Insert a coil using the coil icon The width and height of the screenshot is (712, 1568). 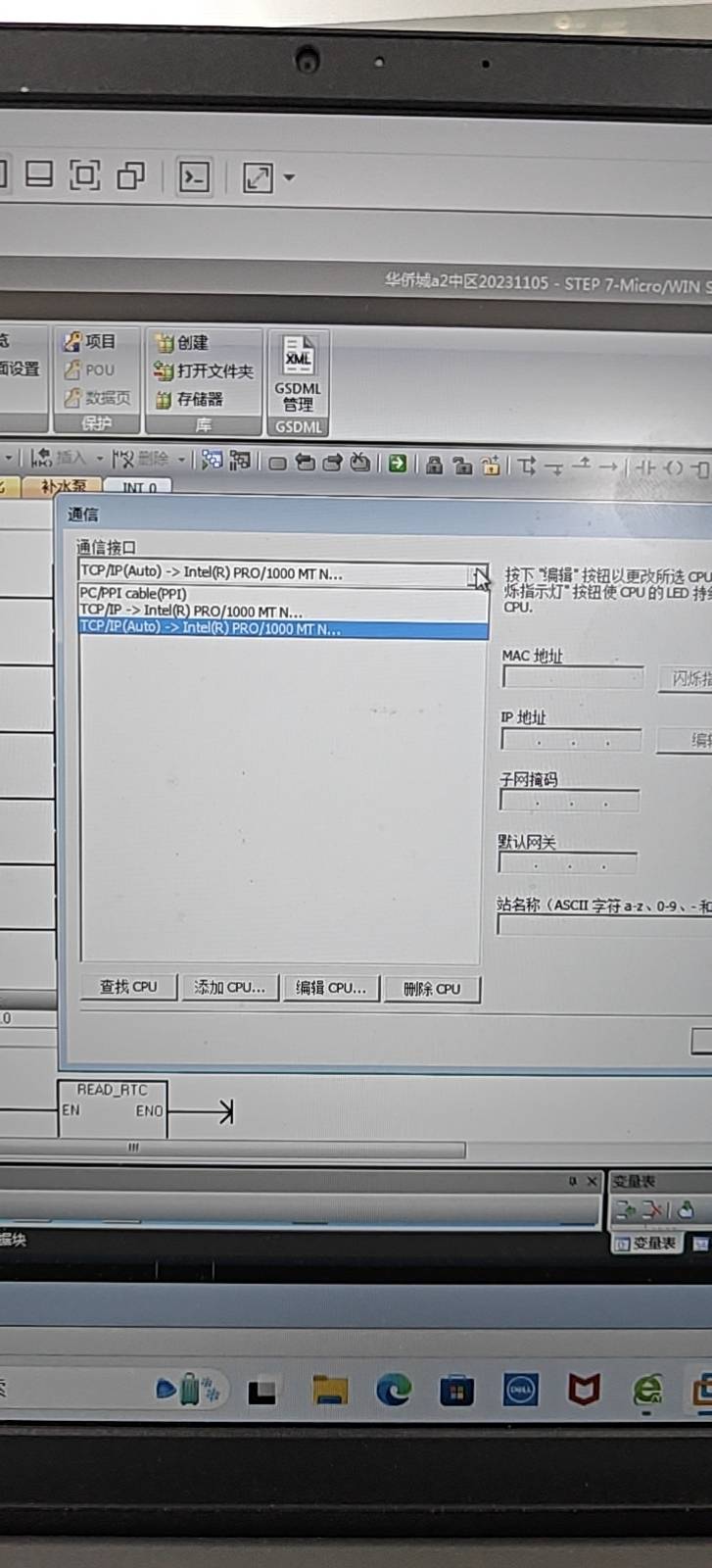click(674, 467)
